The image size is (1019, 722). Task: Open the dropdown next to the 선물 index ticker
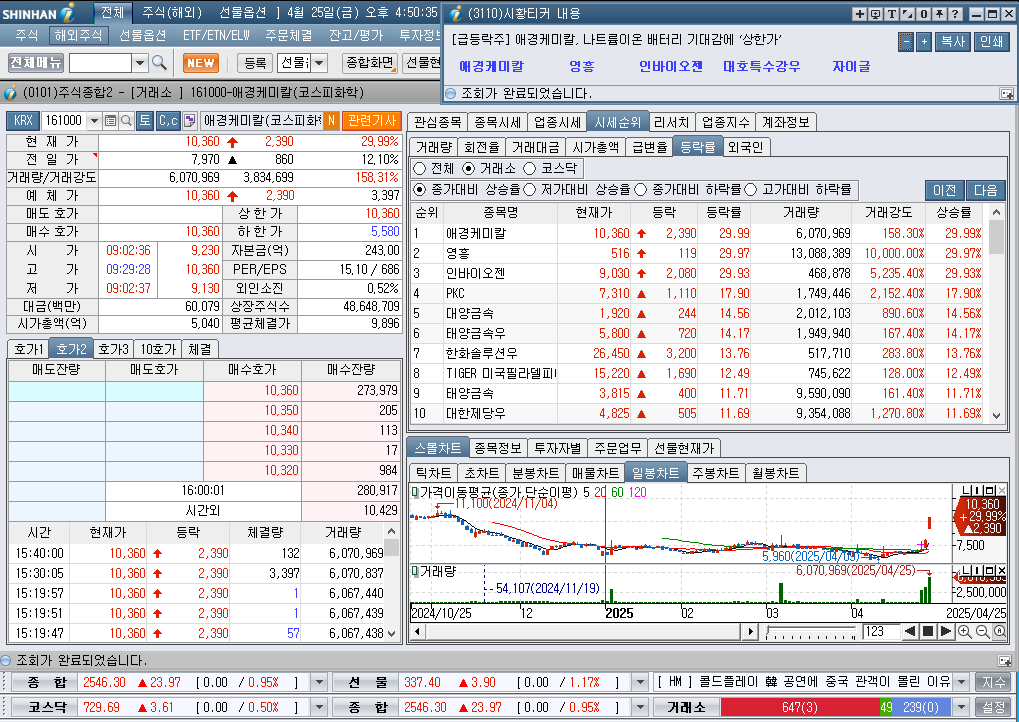(640, 682)
